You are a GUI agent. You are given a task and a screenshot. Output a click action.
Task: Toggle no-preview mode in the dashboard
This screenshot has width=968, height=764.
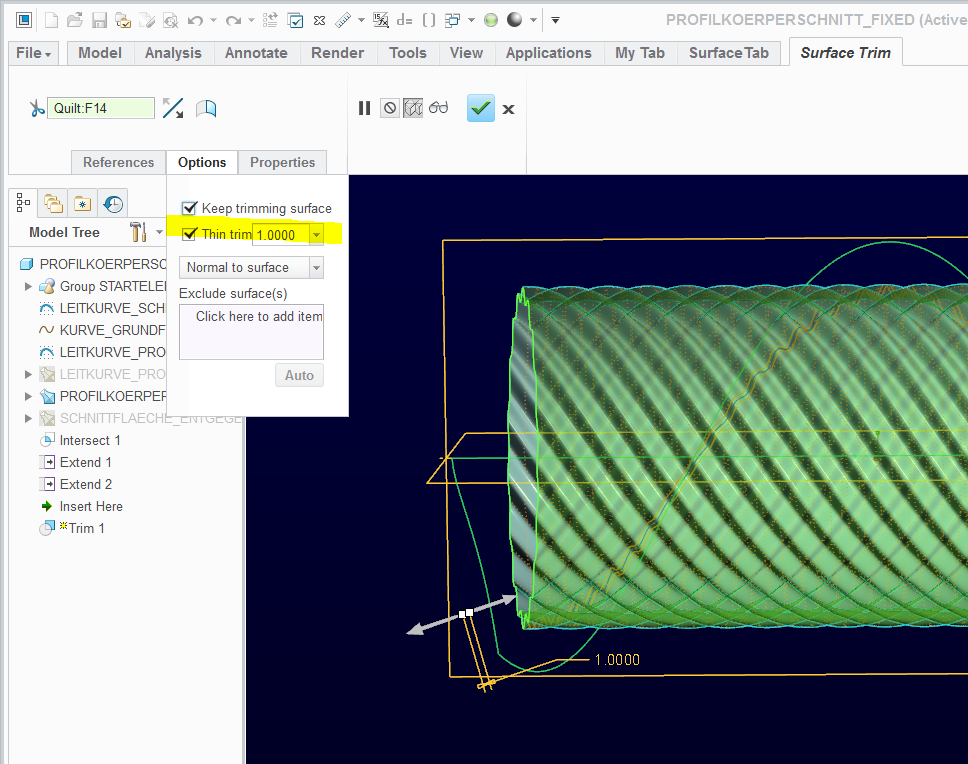(390, 108)
